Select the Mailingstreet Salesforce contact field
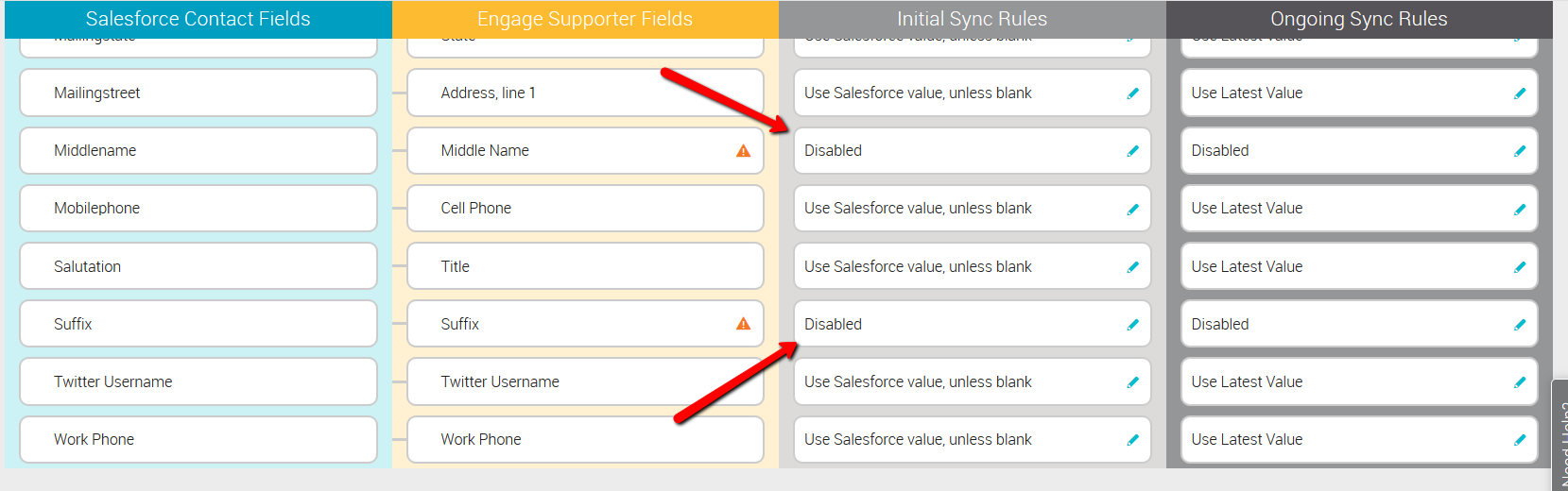 pyautogui.click(x=198, y=93)
